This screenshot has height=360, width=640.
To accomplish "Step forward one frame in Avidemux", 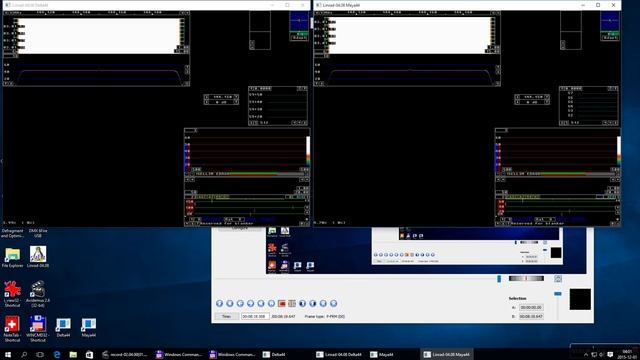I will [250, 303].
